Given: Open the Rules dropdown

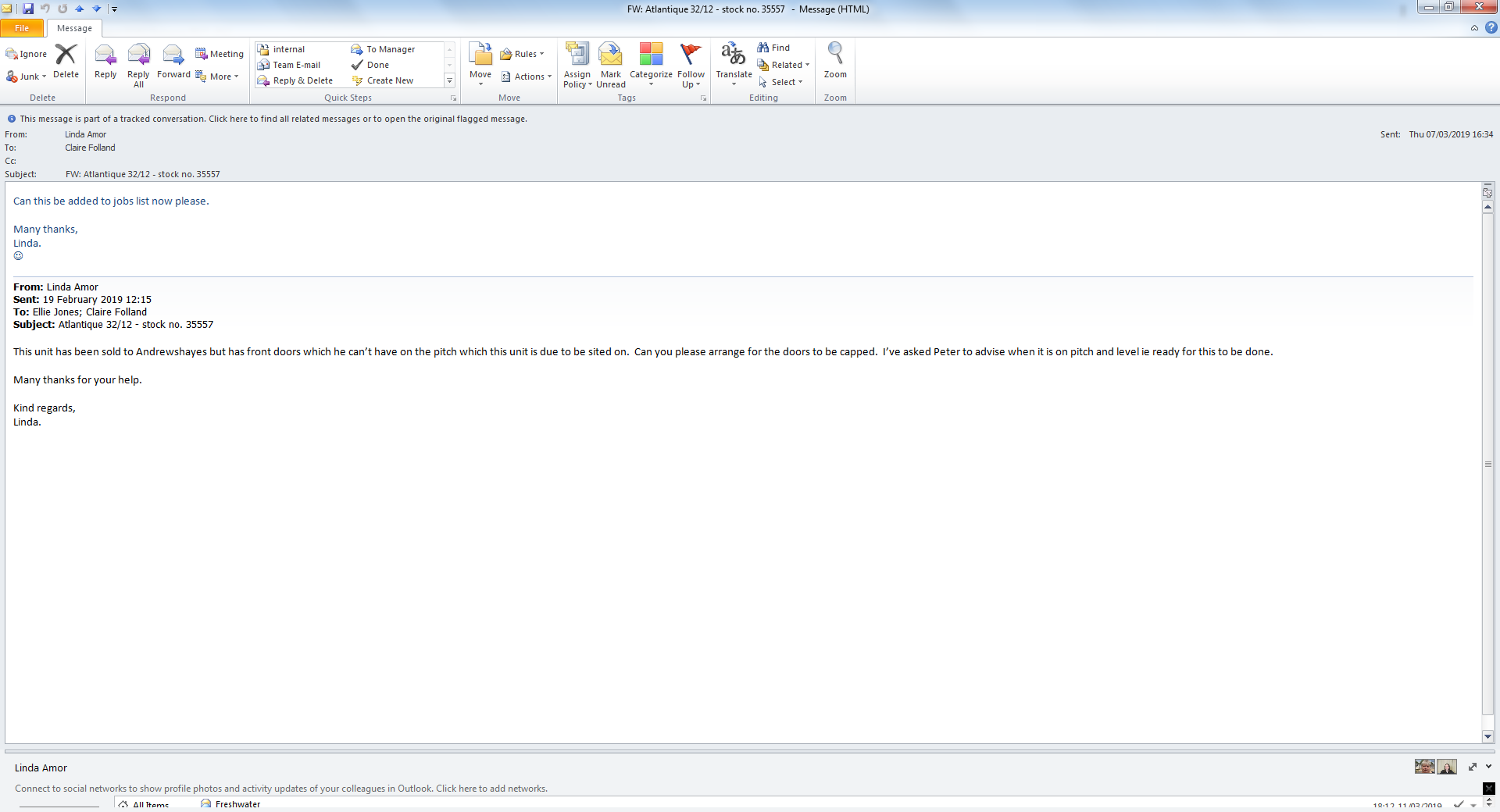Looking at the screenshot, I should tap(523, 54).
